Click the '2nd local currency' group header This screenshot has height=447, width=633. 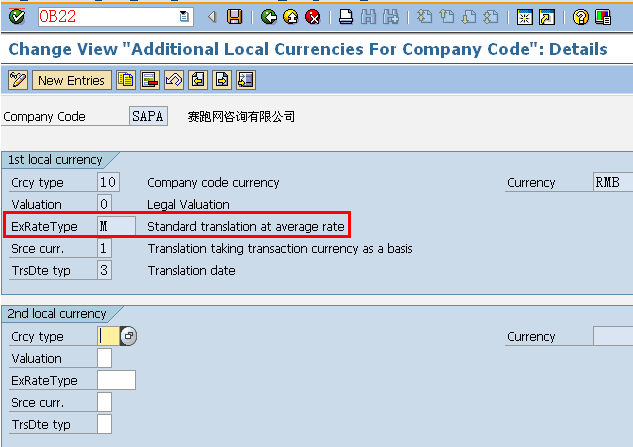57,314
